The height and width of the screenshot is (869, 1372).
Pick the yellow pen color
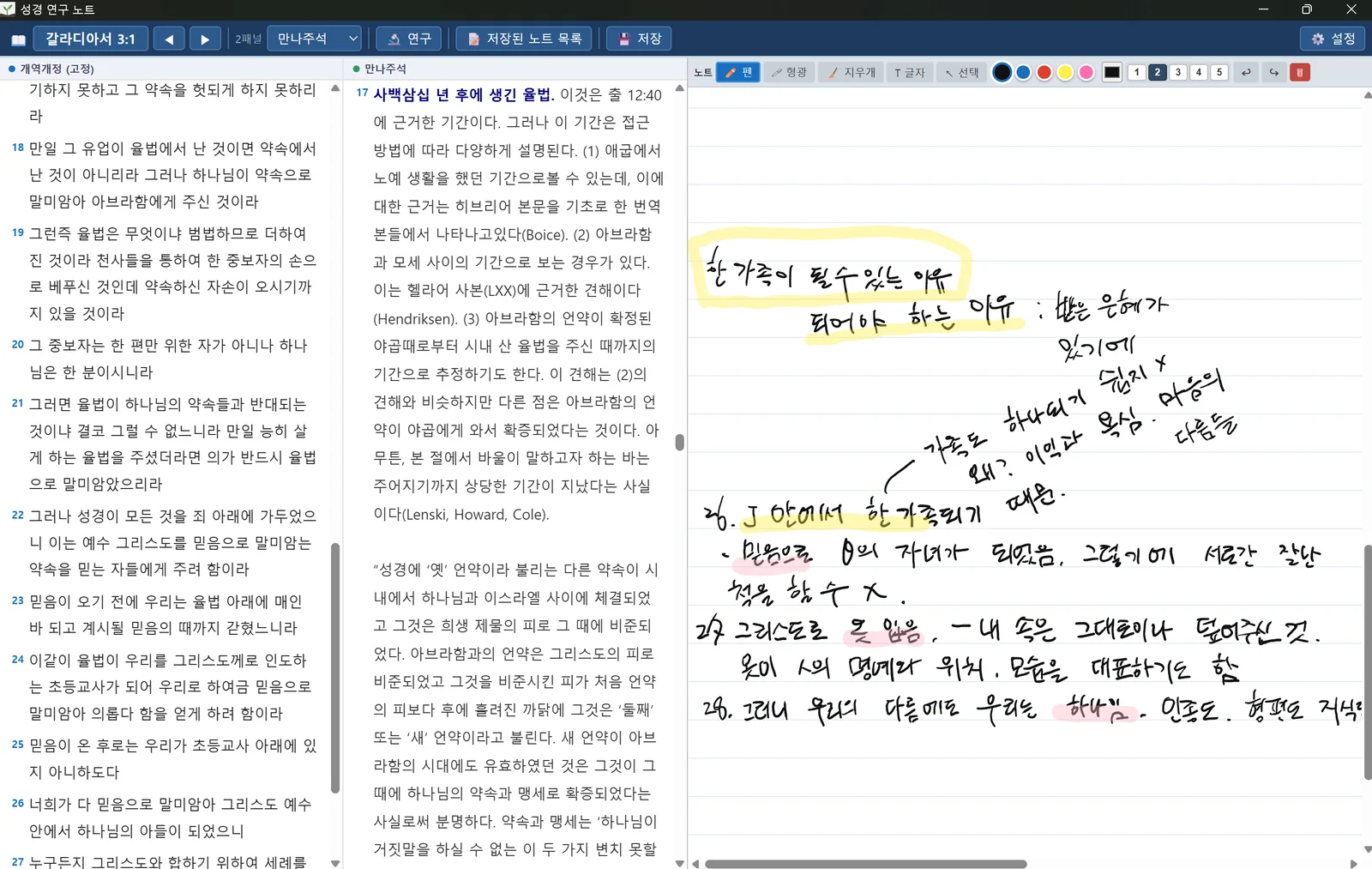(x=1065, y=72)
